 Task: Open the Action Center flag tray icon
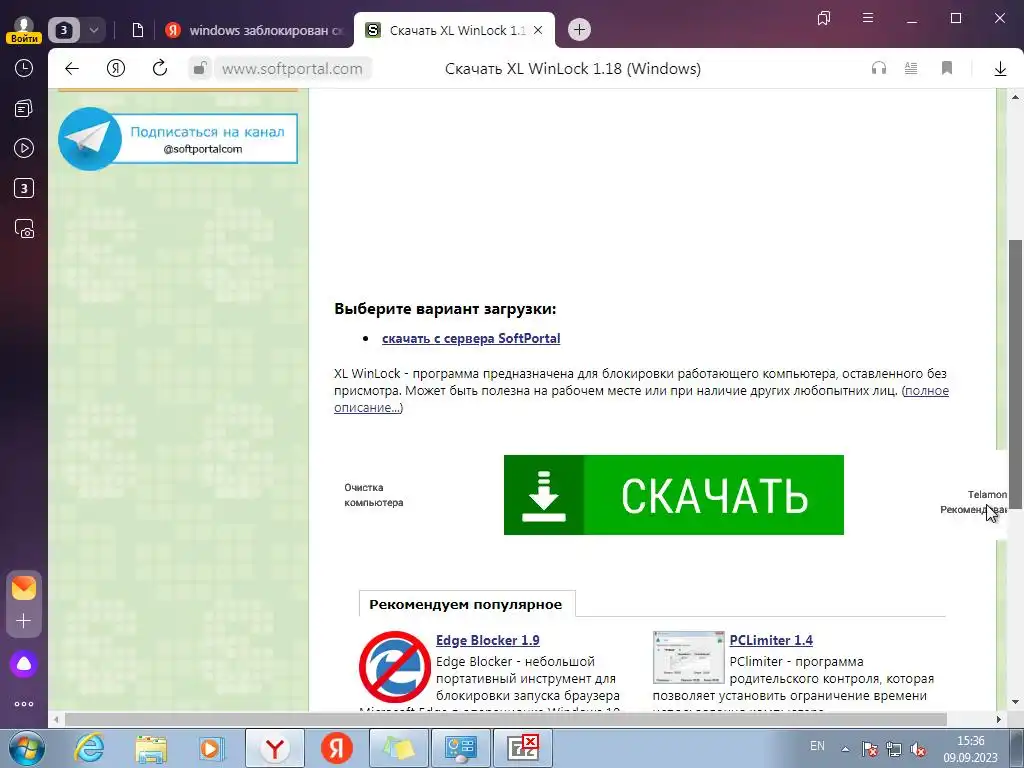coord(869,749)
